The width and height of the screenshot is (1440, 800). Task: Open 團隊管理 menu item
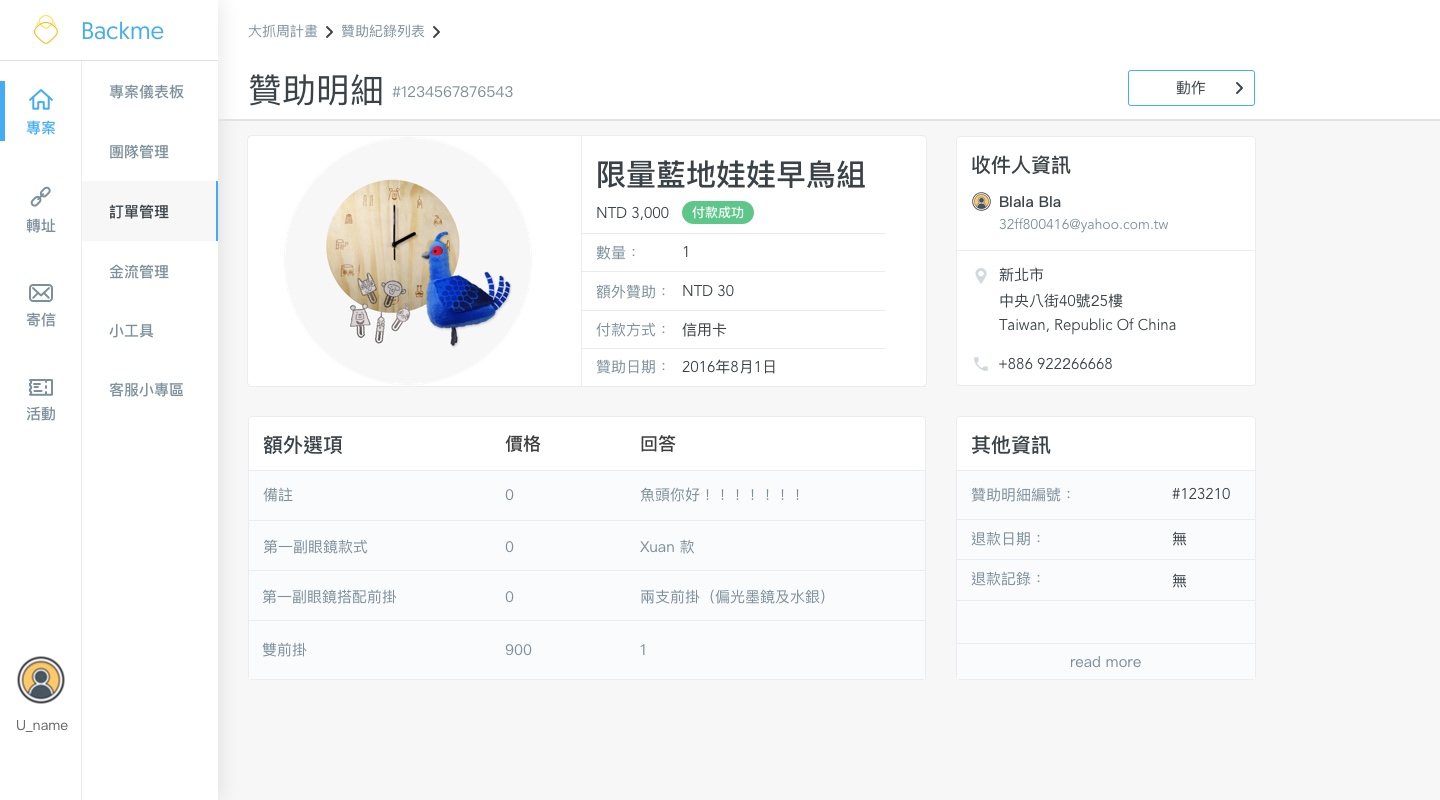(139, 152)
